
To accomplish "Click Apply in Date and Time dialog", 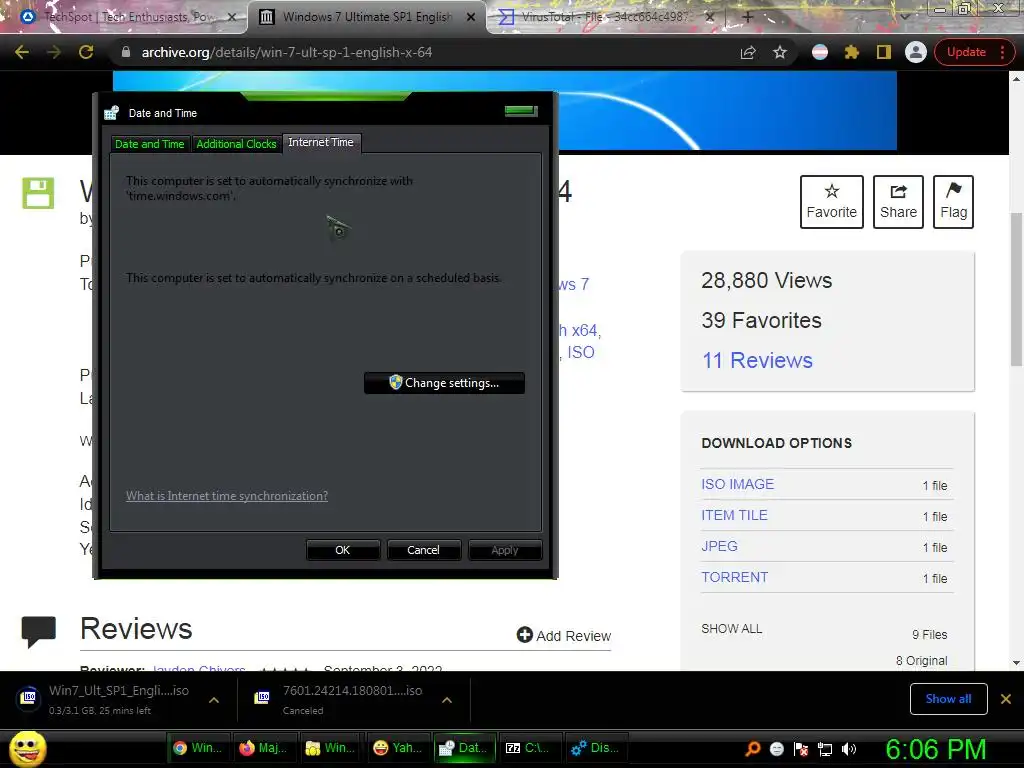I will 505,550.
